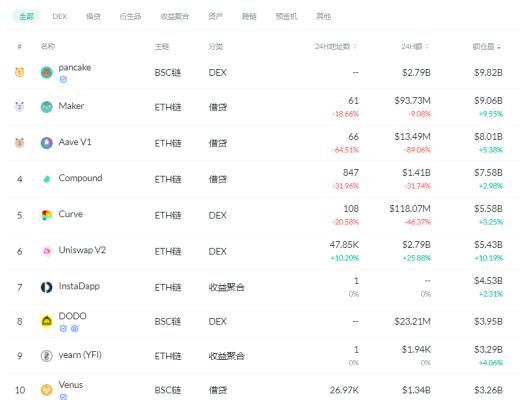Open the Aave V1 project link
Viewport: 520px width, 400px height.
click(x=75, y=142)
